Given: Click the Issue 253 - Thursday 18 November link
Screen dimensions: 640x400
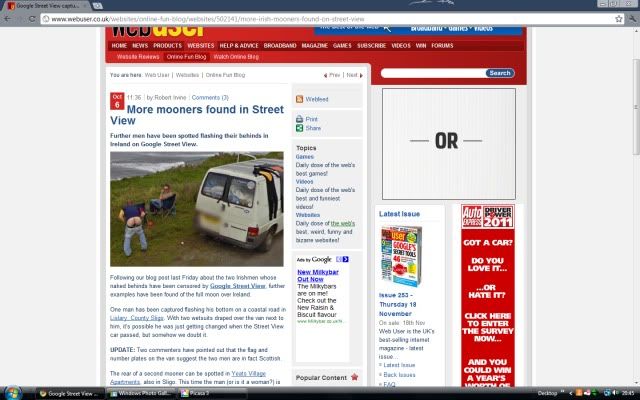Looking at the screenshot, I should tap(396, 304).
